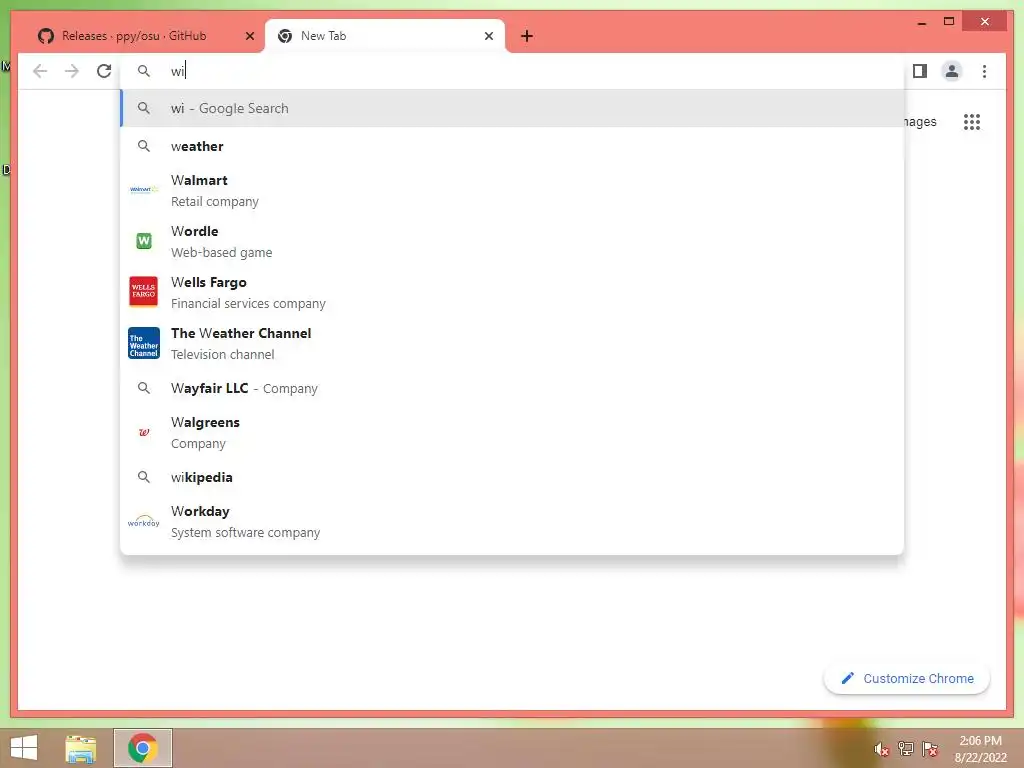Open the Action Center flag icon
This screenshot has width=1024, height=768.
pyautogui.click(x=930, y=749)
